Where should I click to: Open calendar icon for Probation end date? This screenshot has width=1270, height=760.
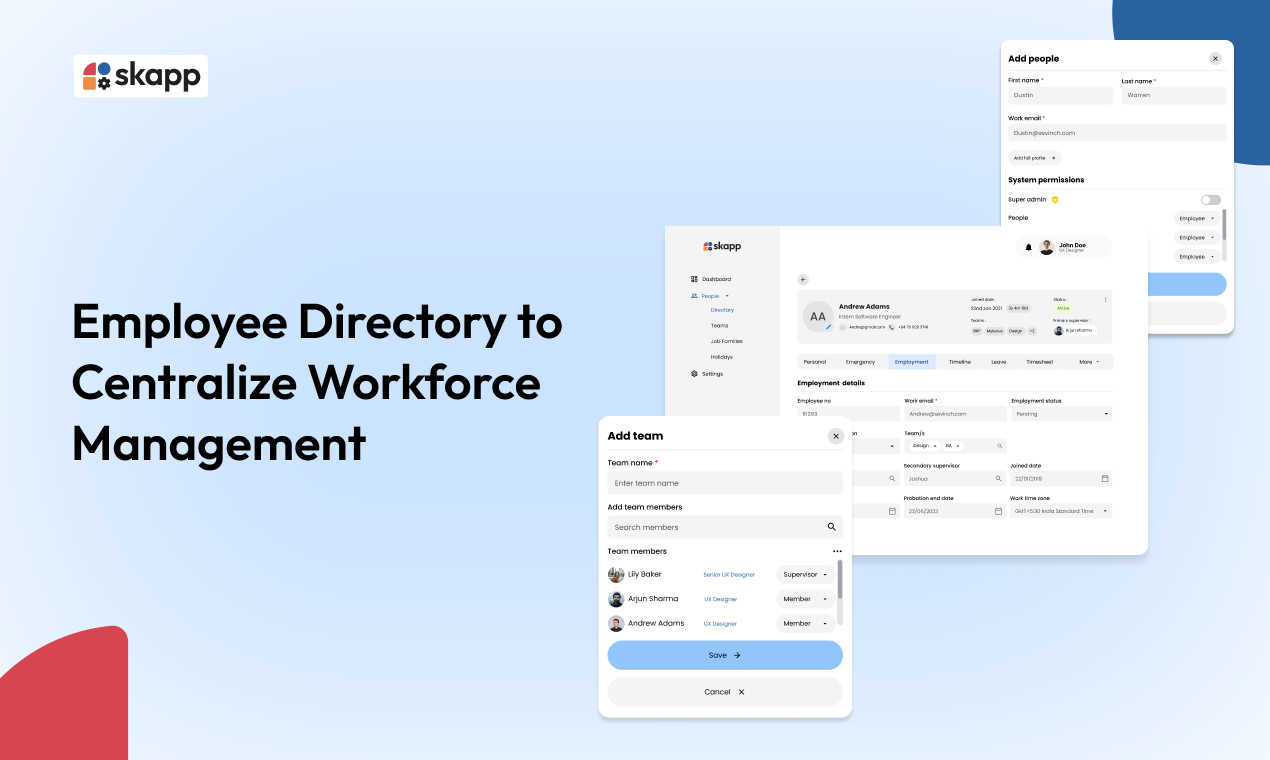[998, 511]
